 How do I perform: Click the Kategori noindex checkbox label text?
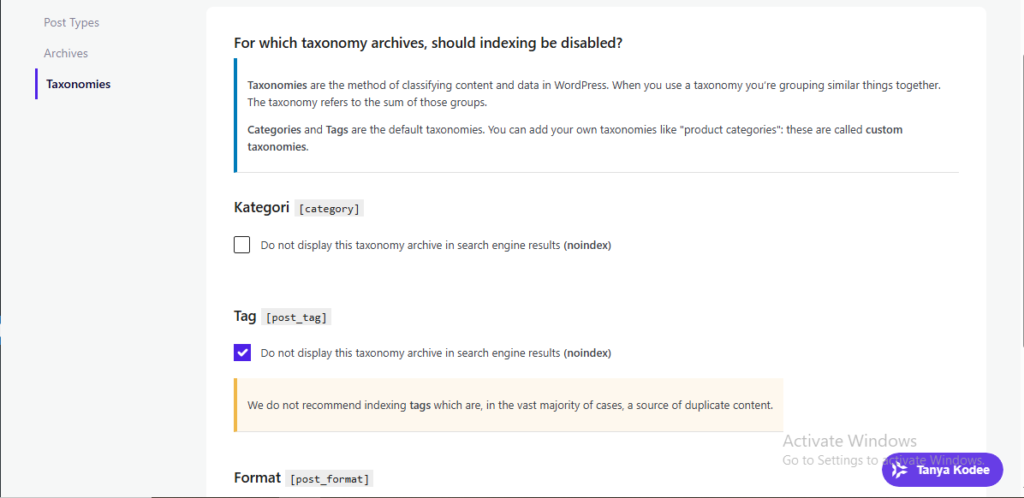point(436,245)
